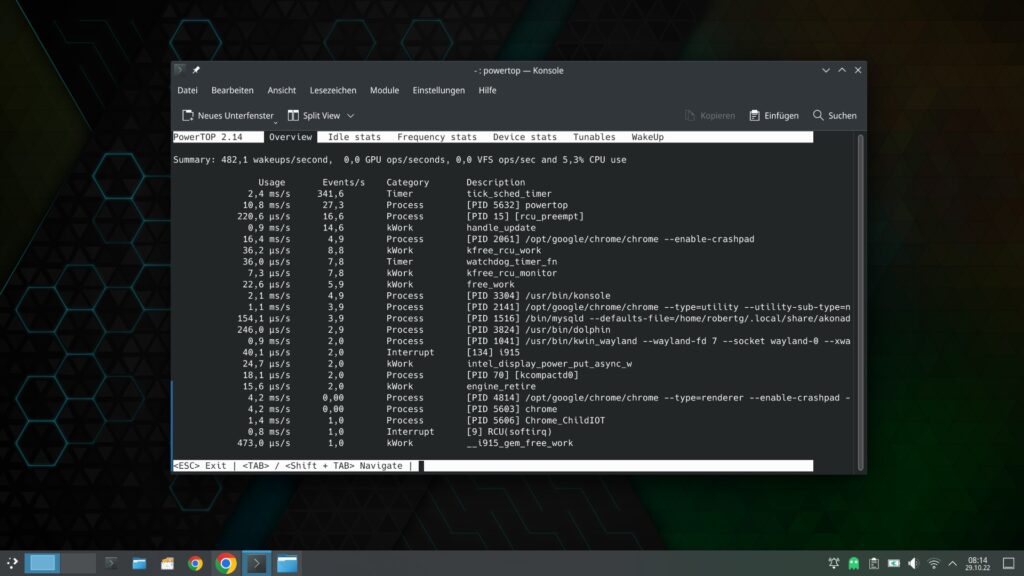Click the Kopieren toolbar button

709,116
